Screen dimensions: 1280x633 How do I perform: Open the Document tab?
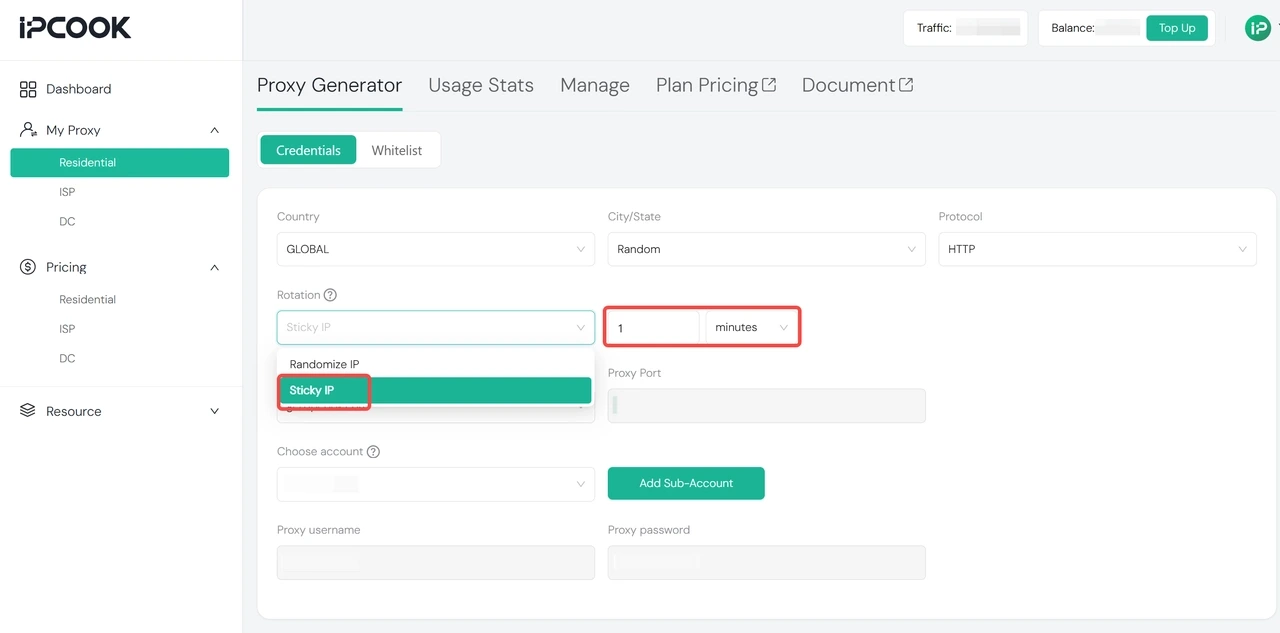click(x=857, y=85)
